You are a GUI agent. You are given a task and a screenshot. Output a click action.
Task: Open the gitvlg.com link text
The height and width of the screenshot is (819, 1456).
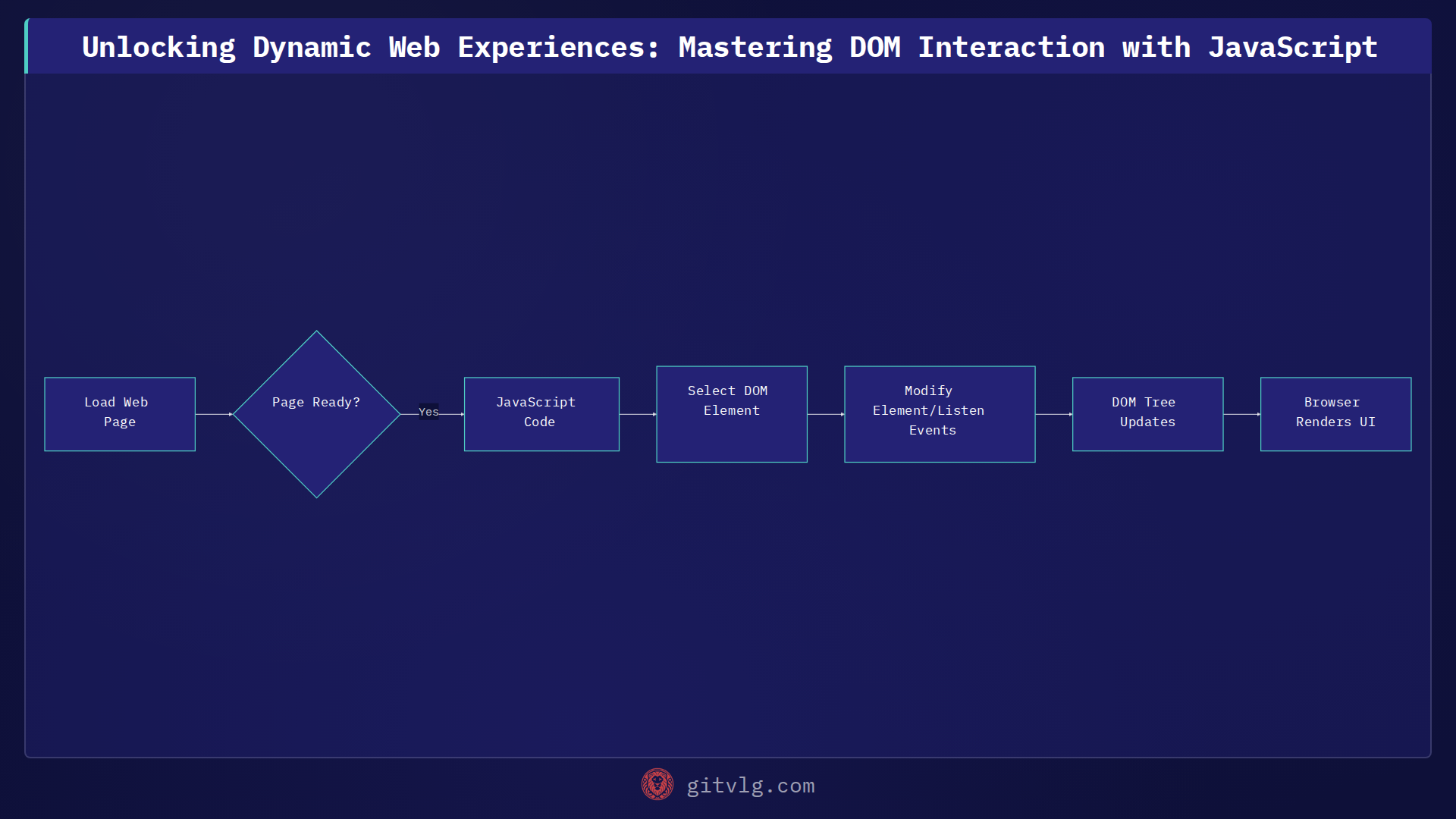pyautogui.click(x=751, y=786)
